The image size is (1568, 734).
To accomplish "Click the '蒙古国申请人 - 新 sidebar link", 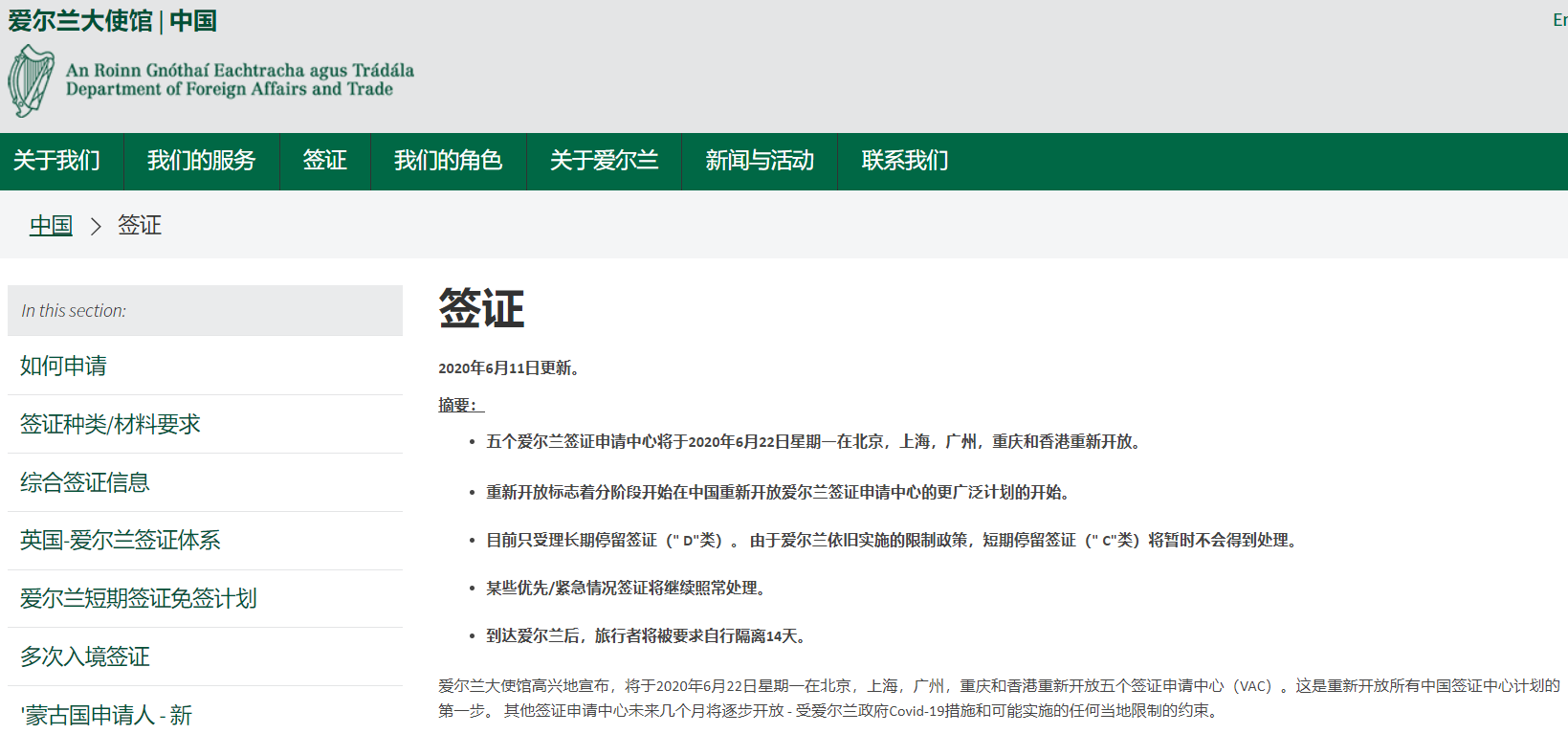I will 106,715.
